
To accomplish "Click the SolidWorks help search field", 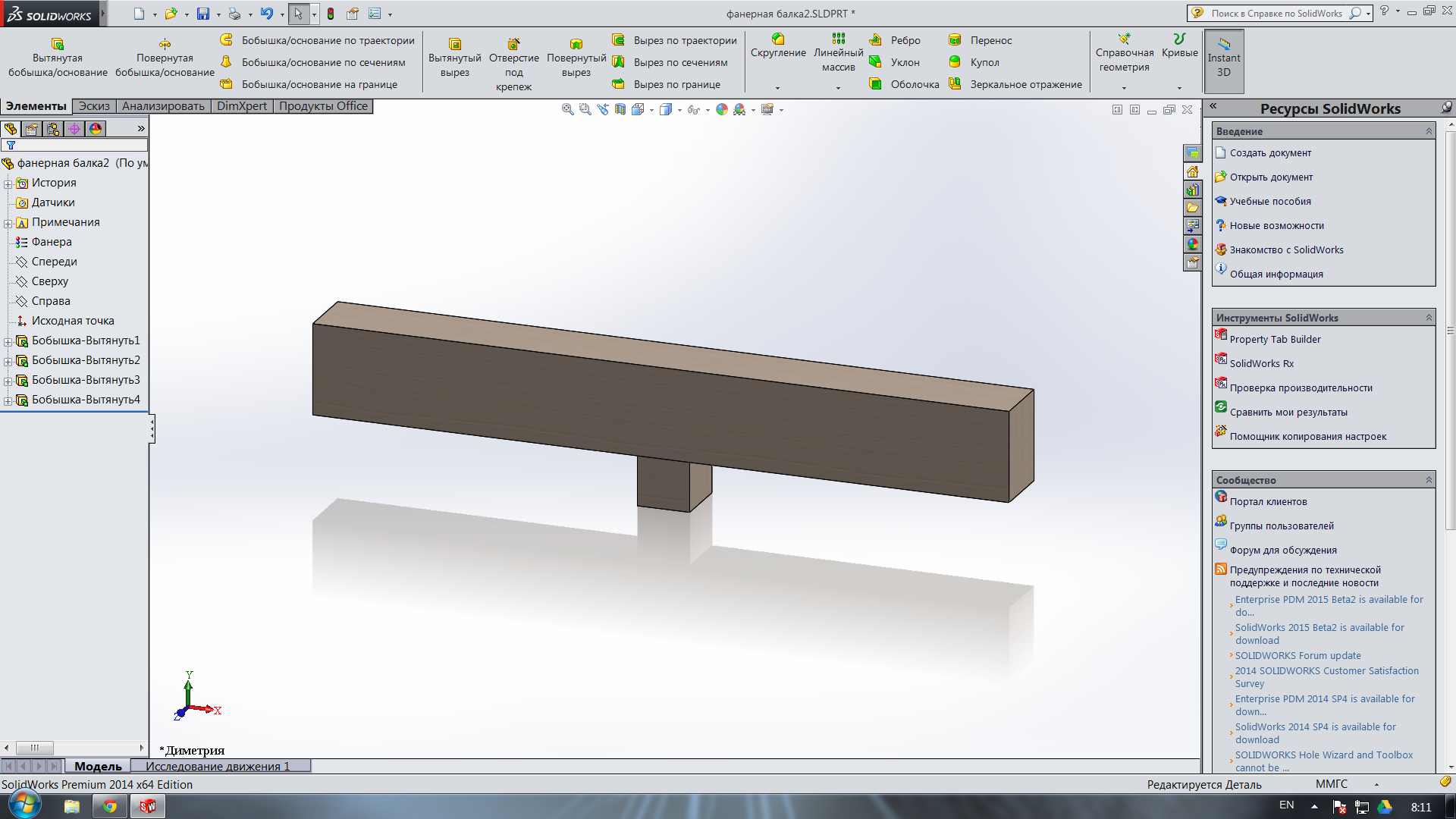I will [x=1276, y=13].
